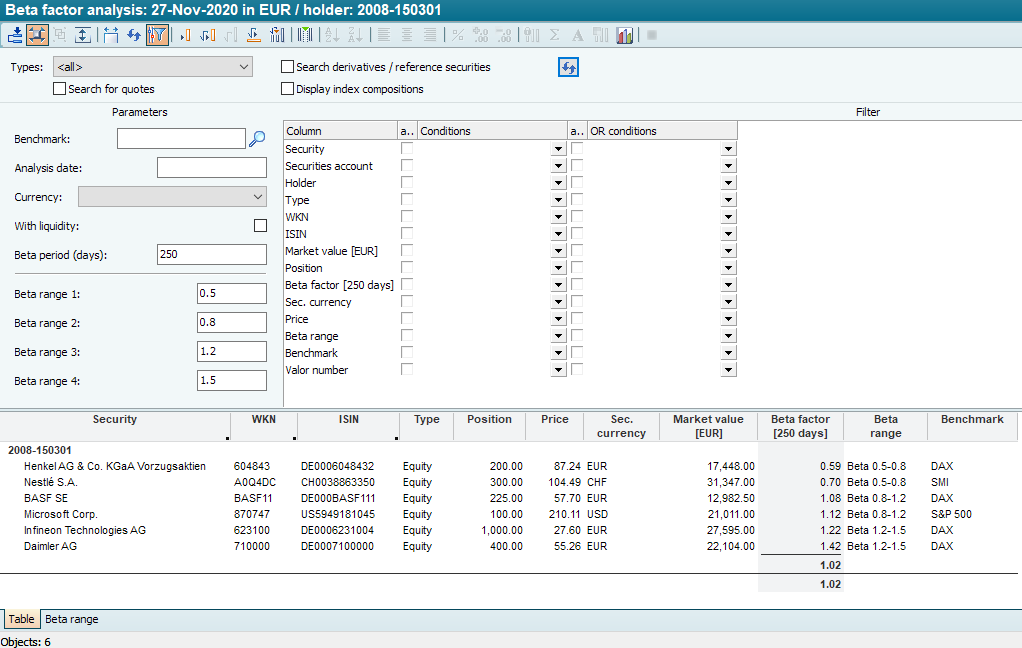
Task: Select the Table tab
Action: pos(21,620)
